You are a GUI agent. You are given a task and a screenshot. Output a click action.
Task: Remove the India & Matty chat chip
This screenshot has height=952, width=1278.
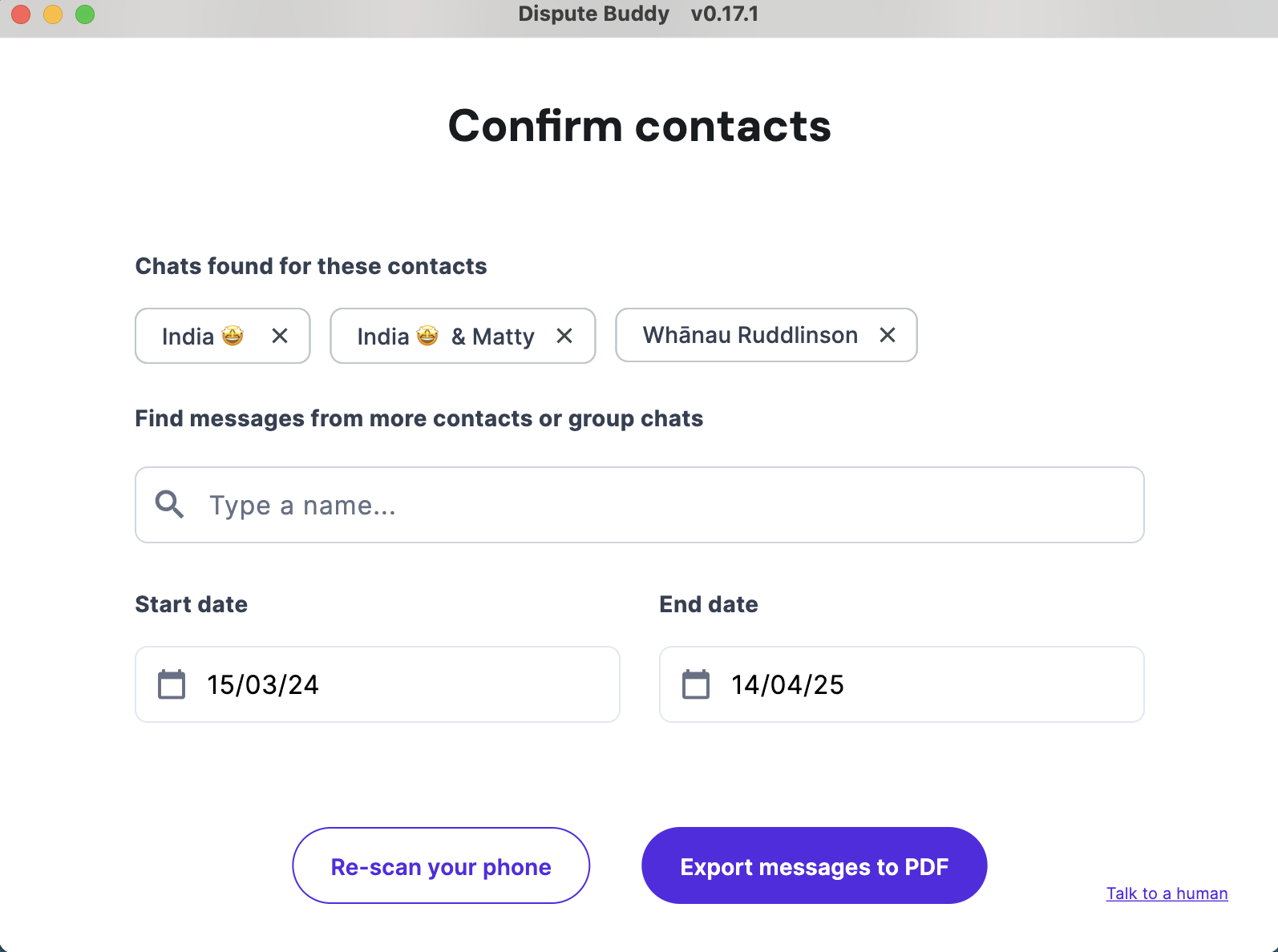(564, 336)
